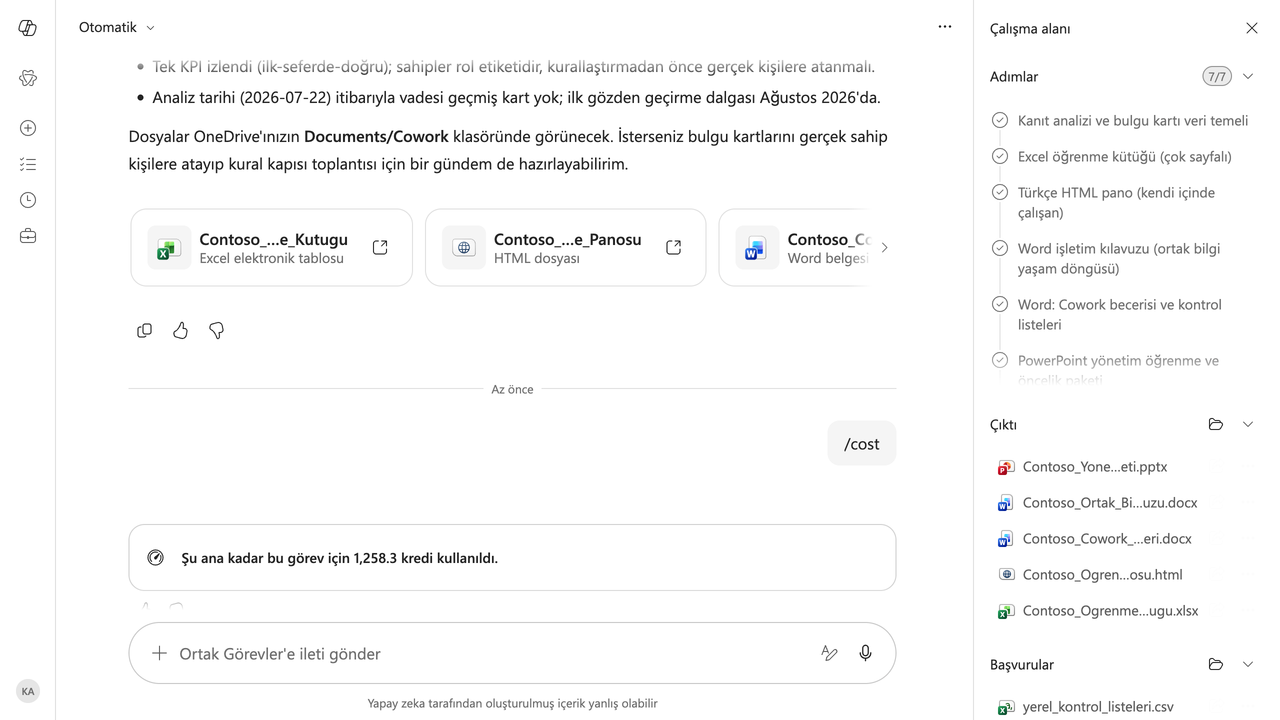The image size is (1280, 720).
Task: Open the more options ellipsis menu
Action: [945, 27]
